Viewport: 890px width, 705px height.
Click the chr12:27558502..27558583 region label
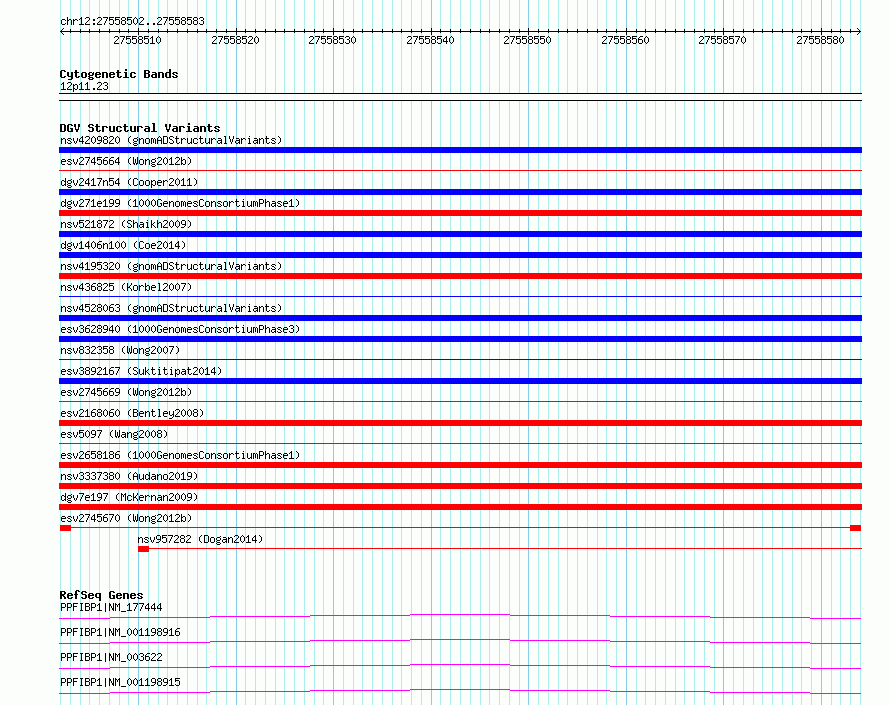[132, 21]
